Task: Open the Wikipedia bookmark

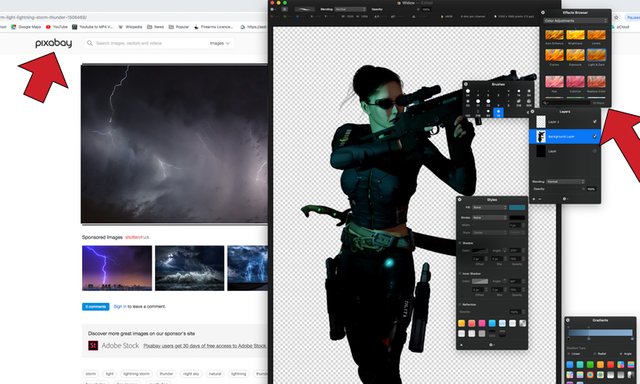Action: tap(130, 27)
